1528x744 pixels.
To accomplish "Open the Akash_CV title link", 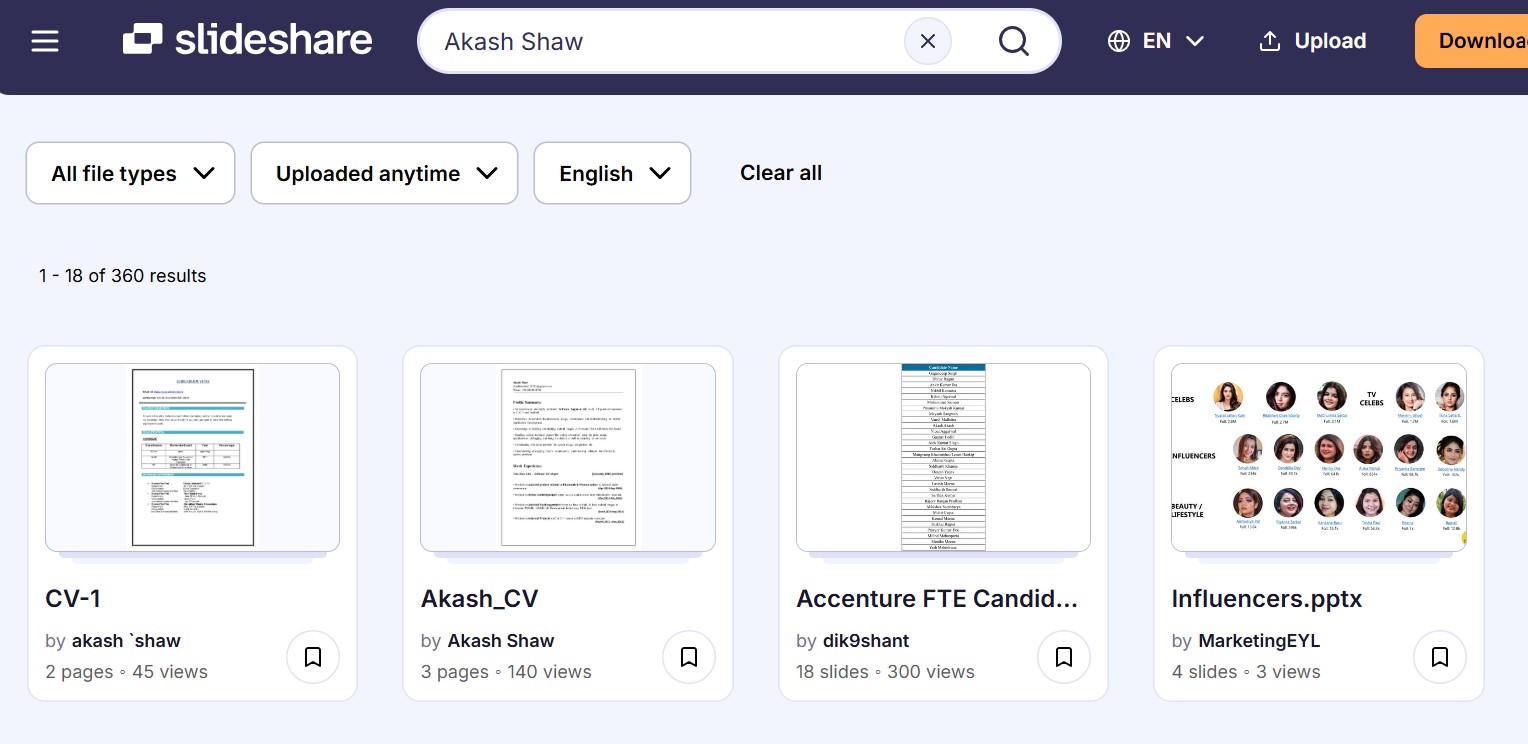I will pyautogui.click(x=480, y=598).
